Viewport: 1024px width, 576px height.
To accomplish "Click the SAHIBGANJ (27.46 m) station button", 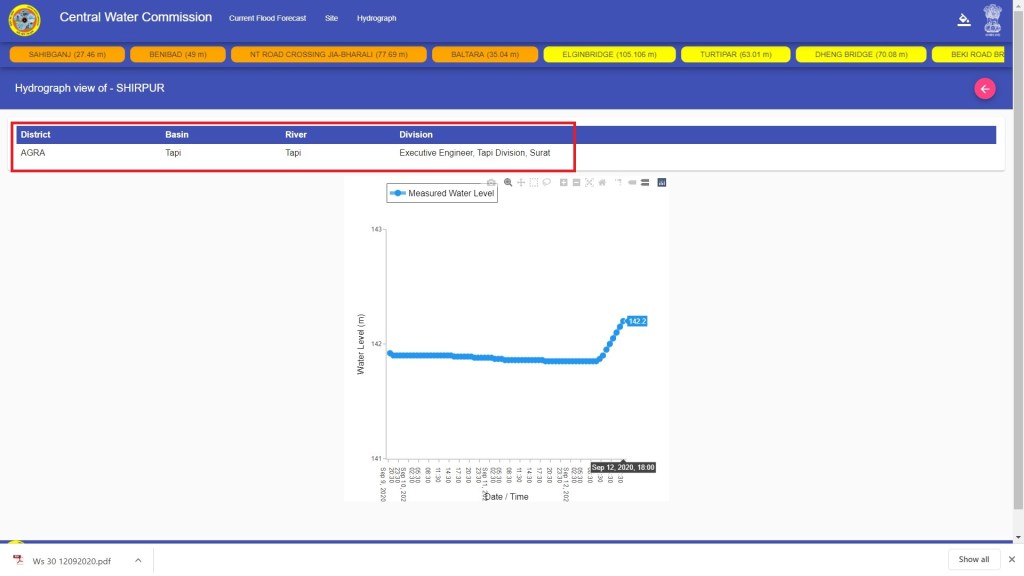I will pyautogui.click(x=67, y=54).
